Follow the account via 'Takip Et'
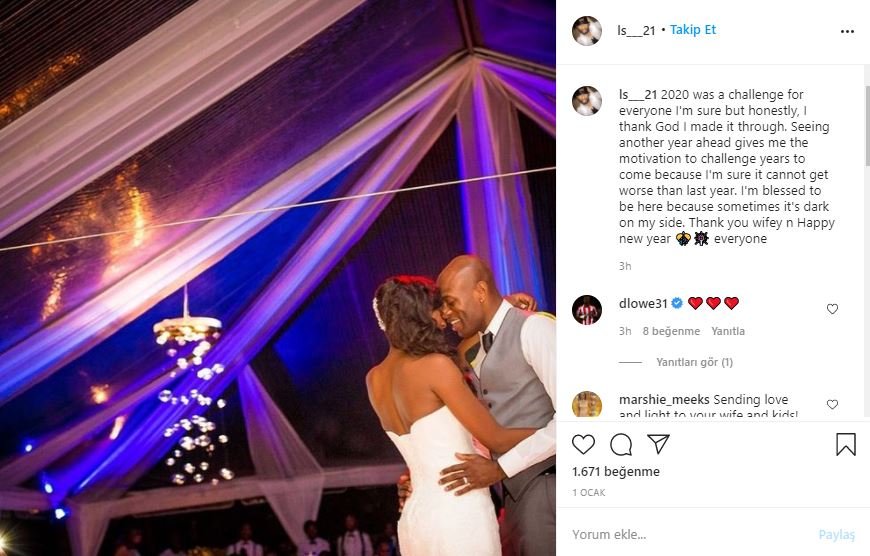The width and height of the screenshot is (870, 556). [x=693, y=30]
